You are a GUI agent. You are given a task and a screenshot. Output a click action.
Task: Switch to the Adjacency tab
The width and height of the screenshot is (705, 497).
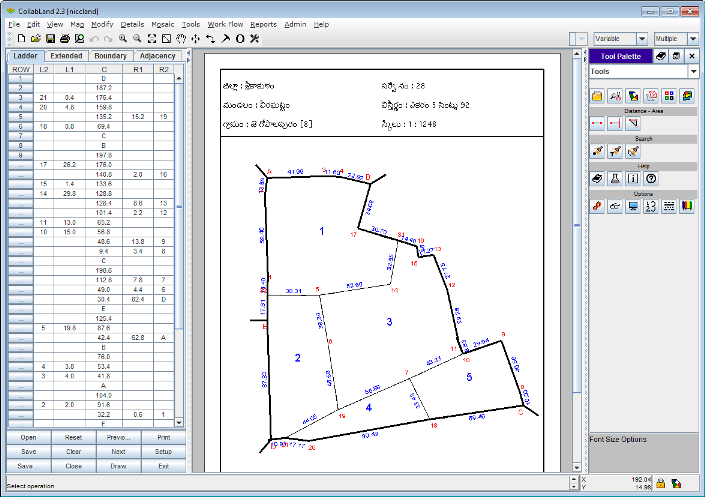[x=157, y=56]
